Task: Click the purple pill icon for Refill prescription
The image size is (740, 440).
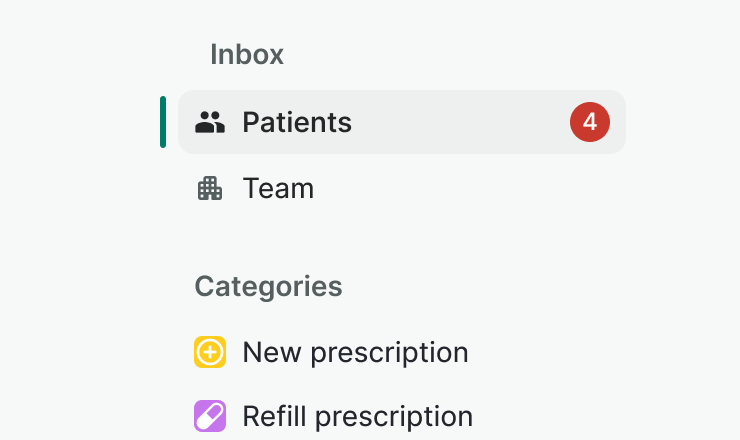Action: (210, 416)
